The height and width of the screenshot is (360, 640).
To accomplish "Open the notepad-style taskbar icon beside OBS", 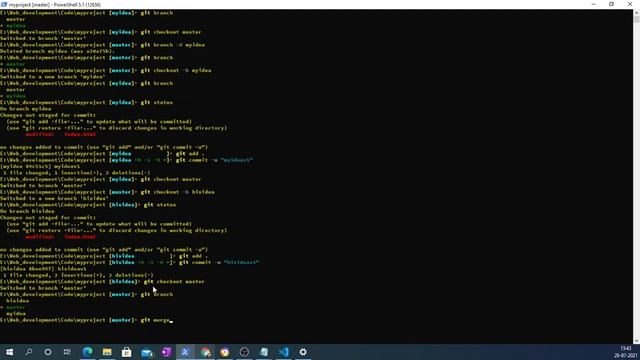I will [264, 352].
